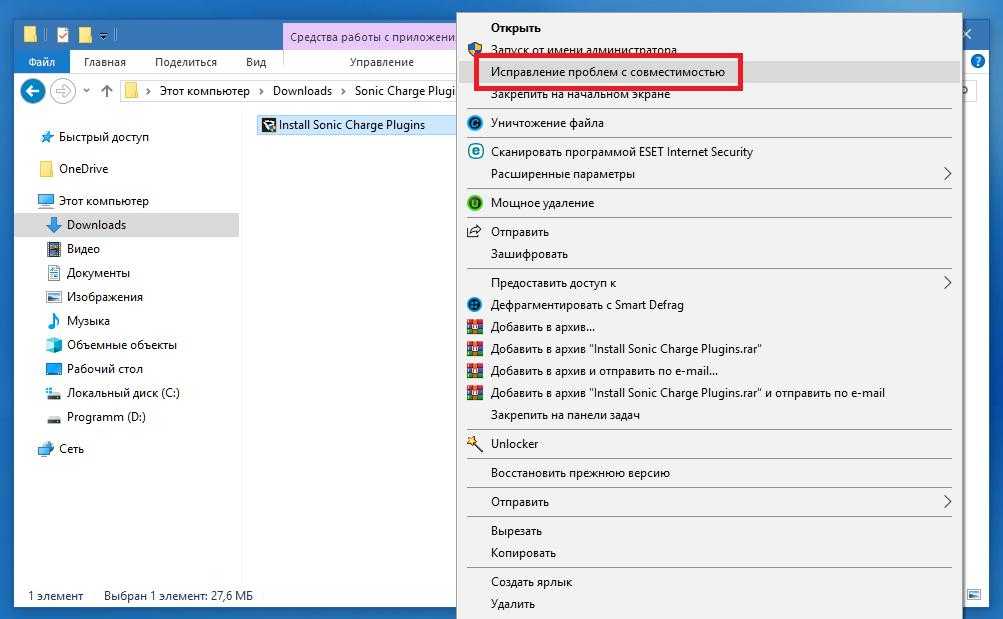Switch to the Вид ribbon tab
This screenshot has height=619, width=1003.
[x=256, y=62]
